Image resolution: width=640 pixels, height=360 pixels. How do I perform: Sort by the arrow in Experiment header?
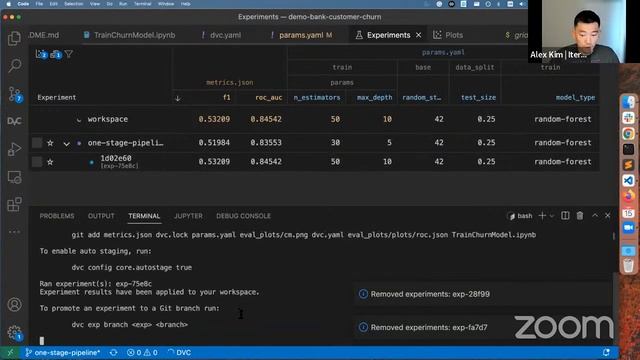pyautogui.click(x=178, y=98)
